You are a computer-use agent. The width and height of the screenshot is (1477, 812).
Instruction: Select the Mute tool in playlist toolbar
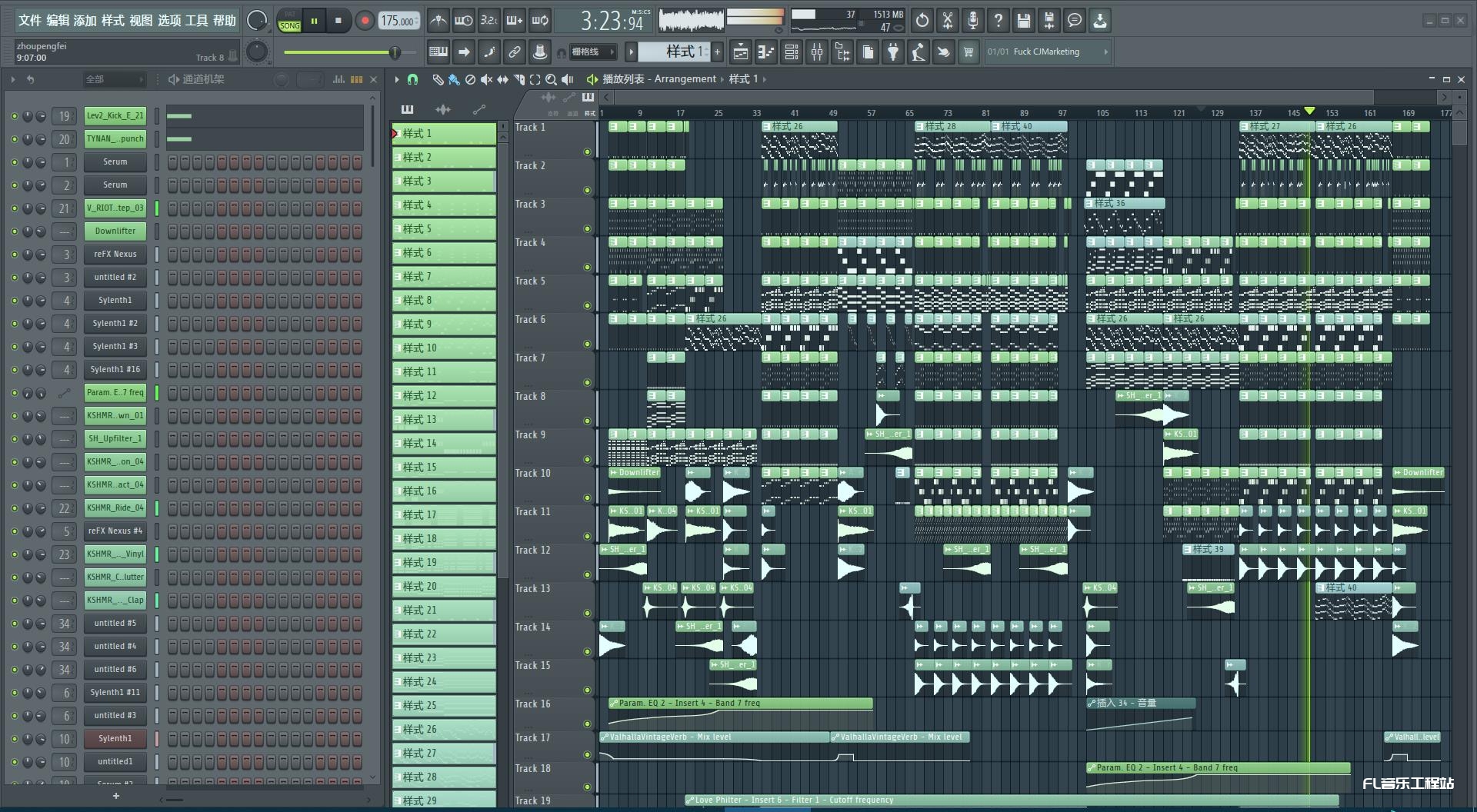click(x=486, y=79)
